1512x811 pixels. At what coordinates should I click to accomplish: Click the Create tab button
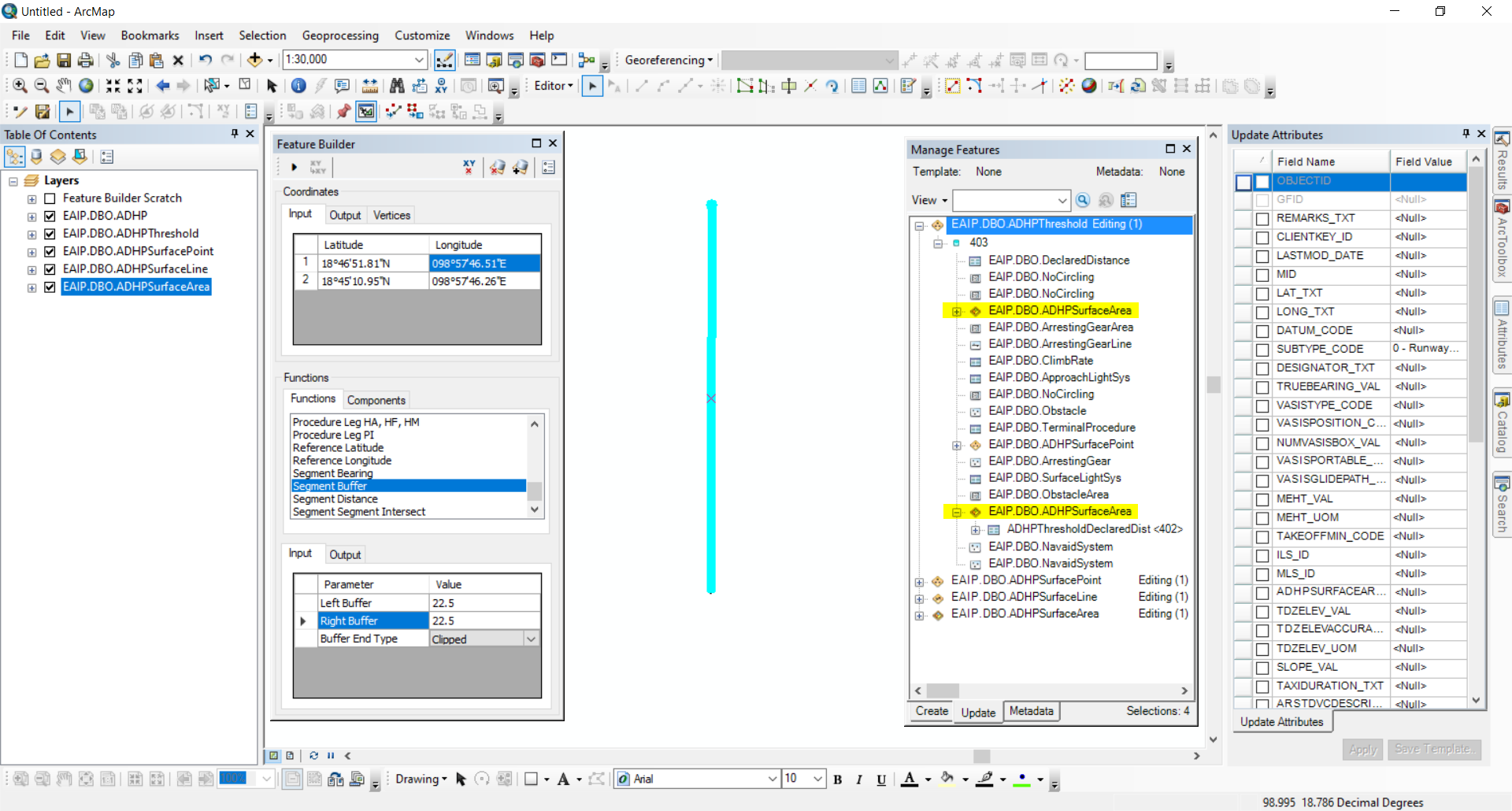(932, 712)
